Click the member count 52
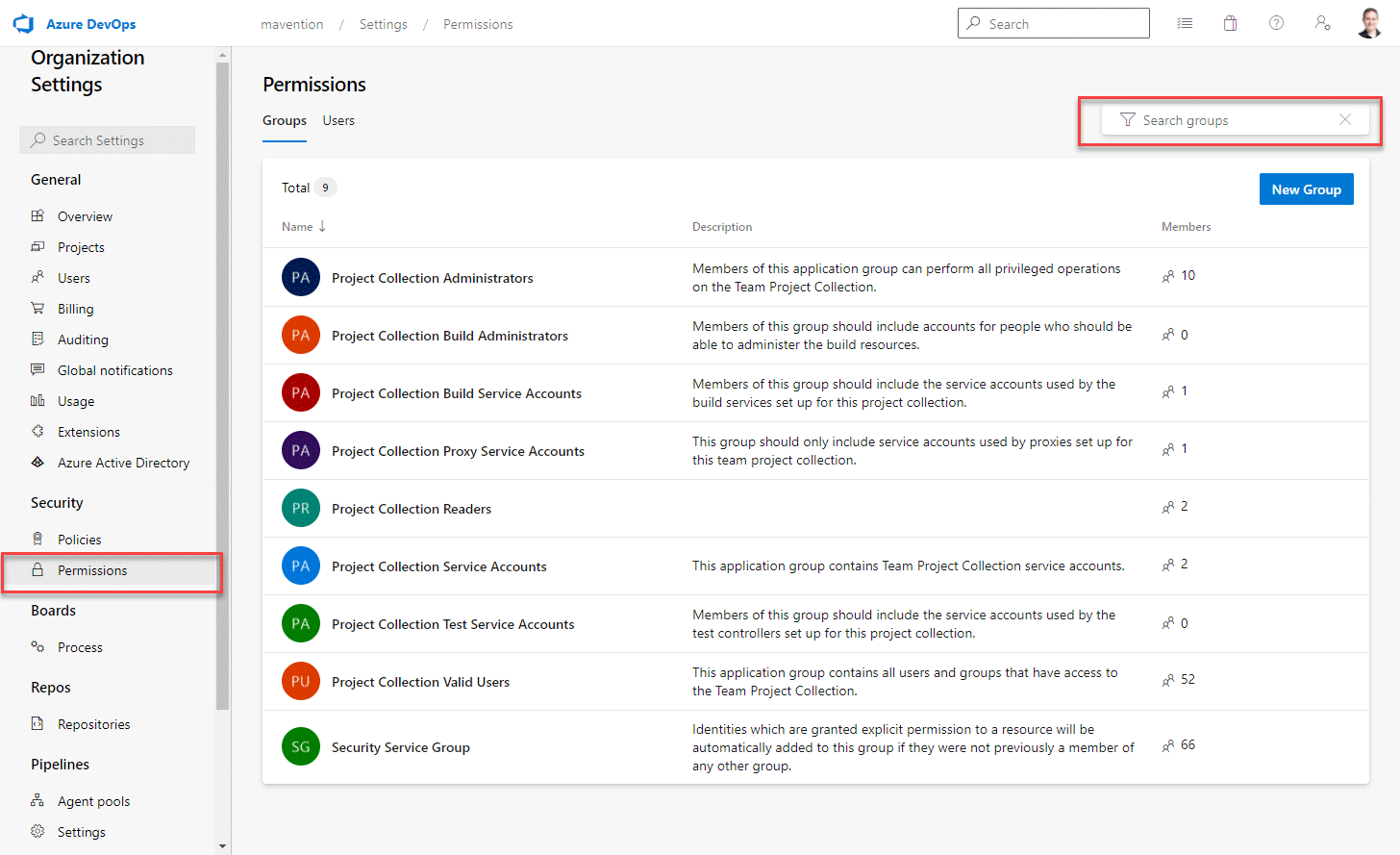The width and height of the screenshot is (1400, 855). pyautogui.click(x=1187, y=679)
